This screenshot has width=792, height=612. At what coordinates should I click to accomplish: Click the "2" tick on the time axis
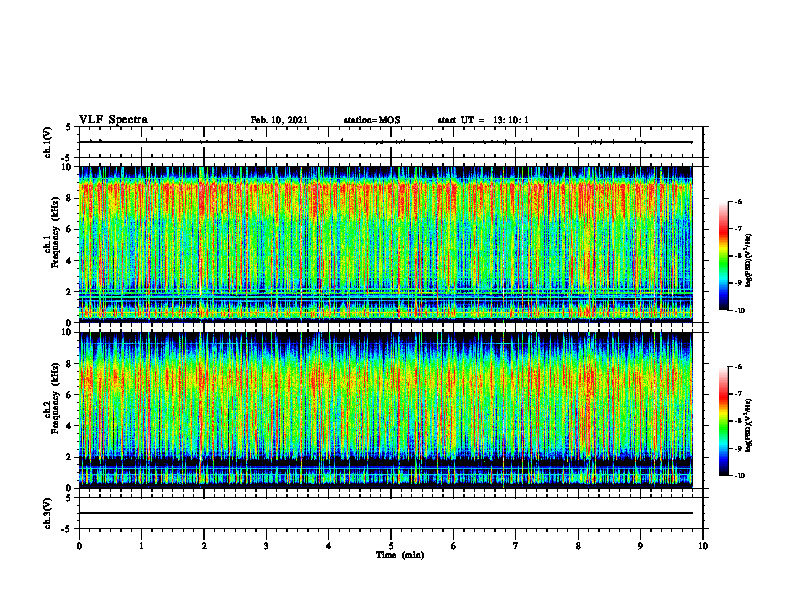204,546
